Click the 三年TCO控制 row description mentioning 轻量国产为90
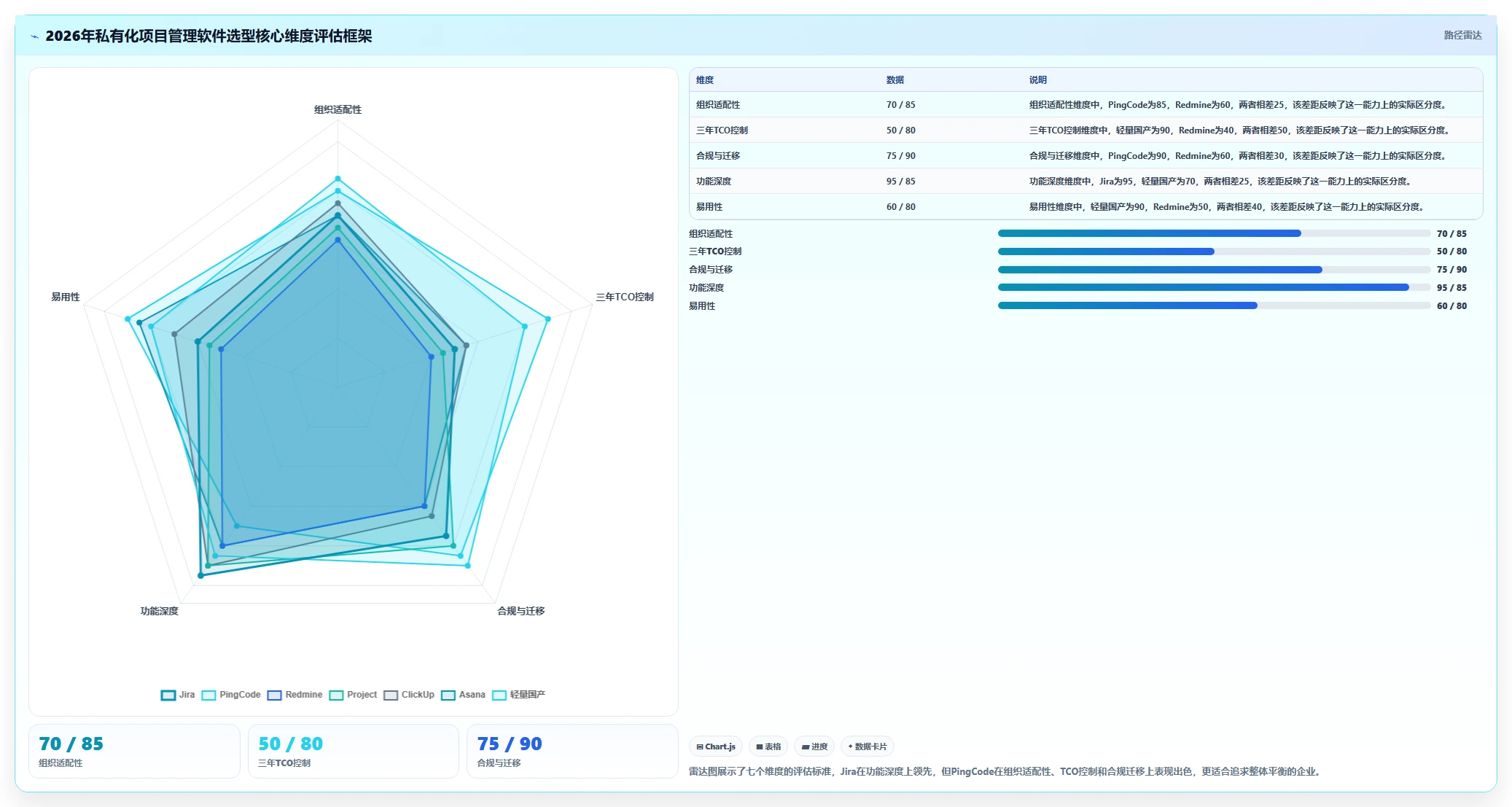Screen dimensions: 1512x807 1240,130
